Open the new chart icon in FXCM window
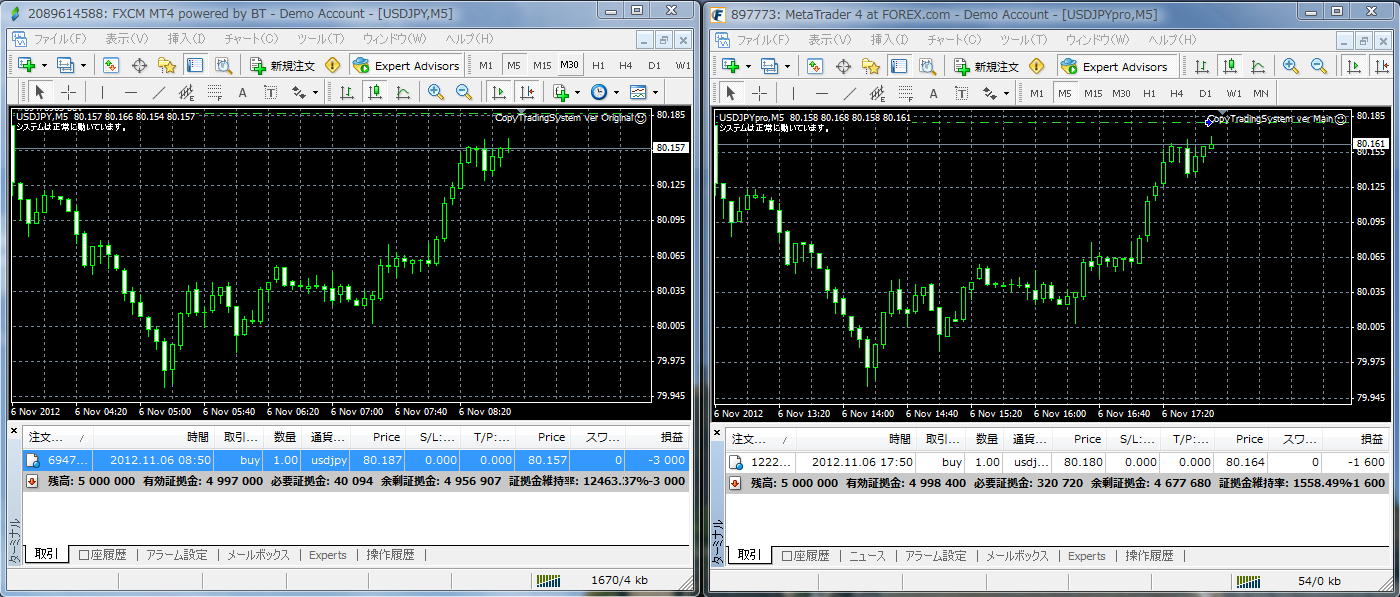The width and height of the screenshot is (1400, 597). (27, 66)
